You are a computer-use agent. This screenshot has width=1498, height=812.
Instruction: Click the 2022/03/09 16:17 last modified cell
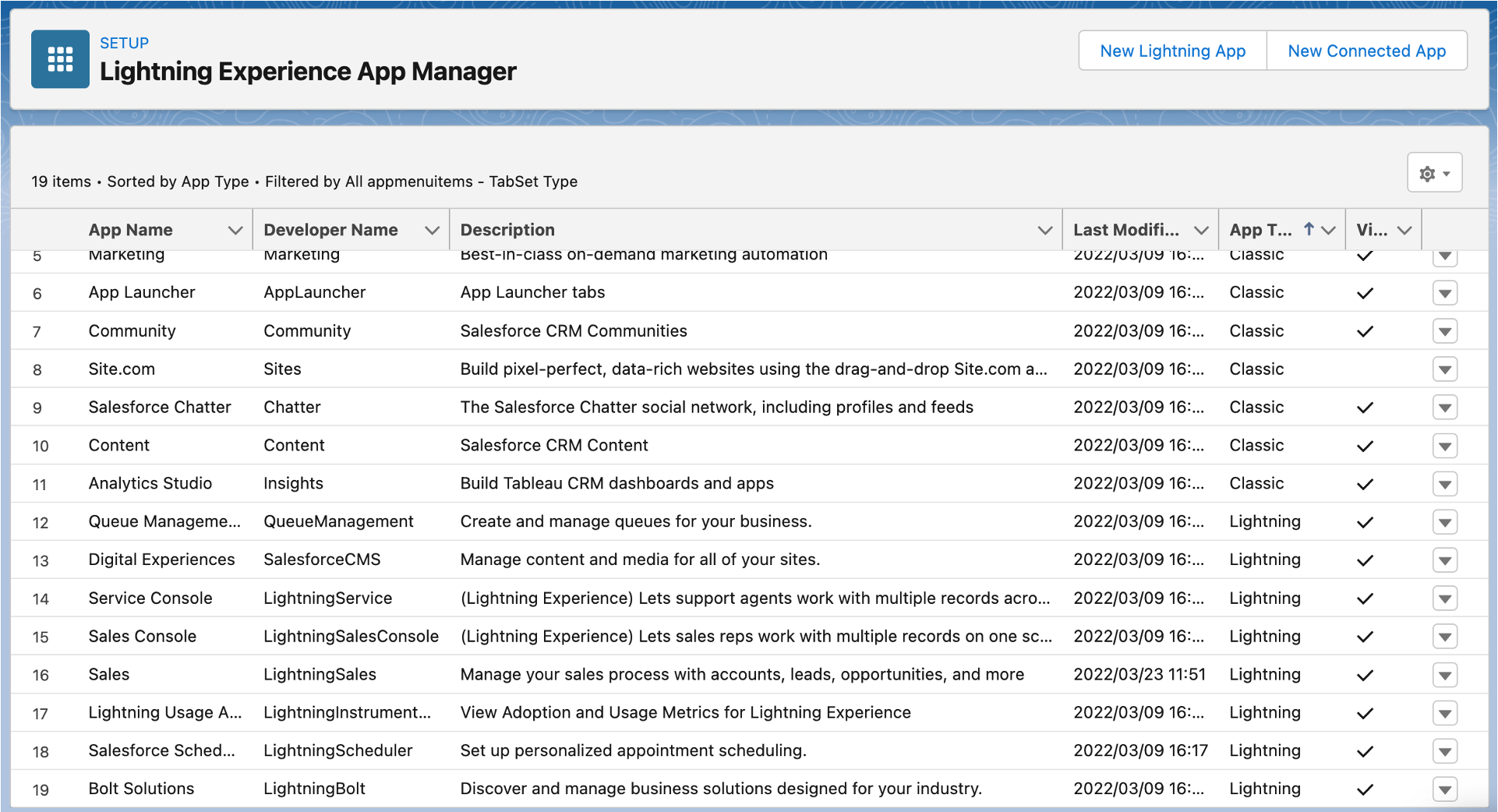[1140, 750]
